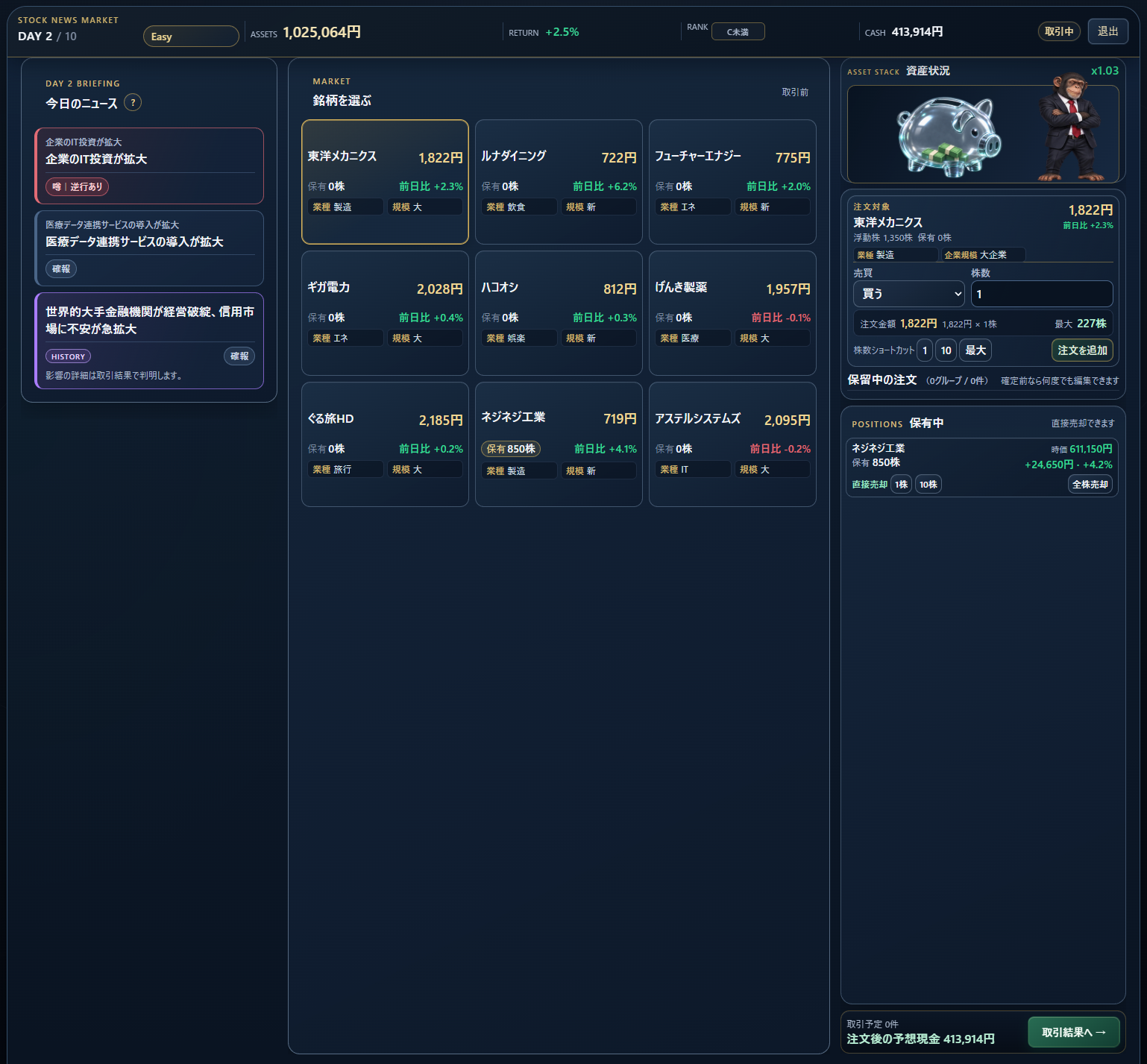This screenshot has height=1064, width=1147.
Task: Click the 取引中 status button
Action: [x=1059, y=31]
